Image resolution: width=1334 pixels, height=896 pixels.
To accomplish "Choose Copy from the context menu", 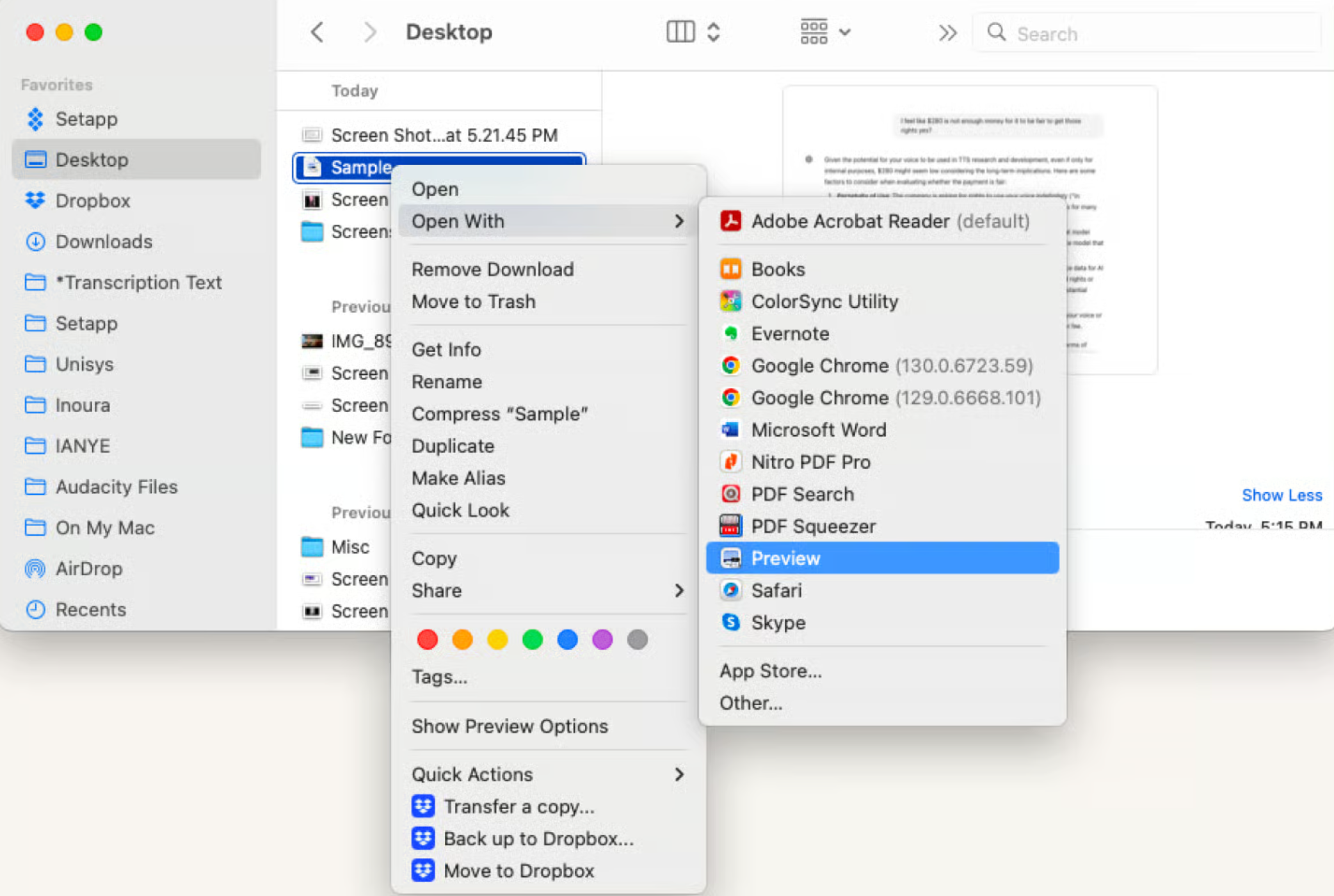I will click(x=548, y=558).
